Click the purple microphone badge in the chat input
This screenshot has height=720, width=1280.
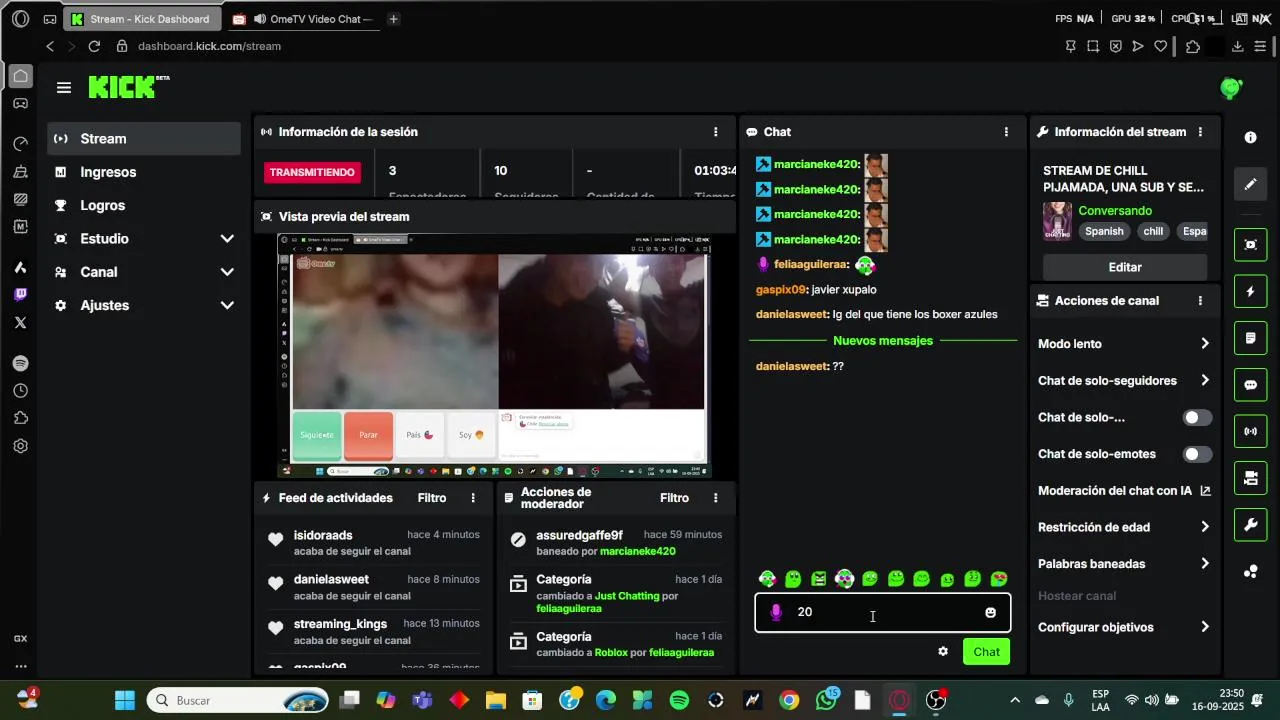coord(776,612)
